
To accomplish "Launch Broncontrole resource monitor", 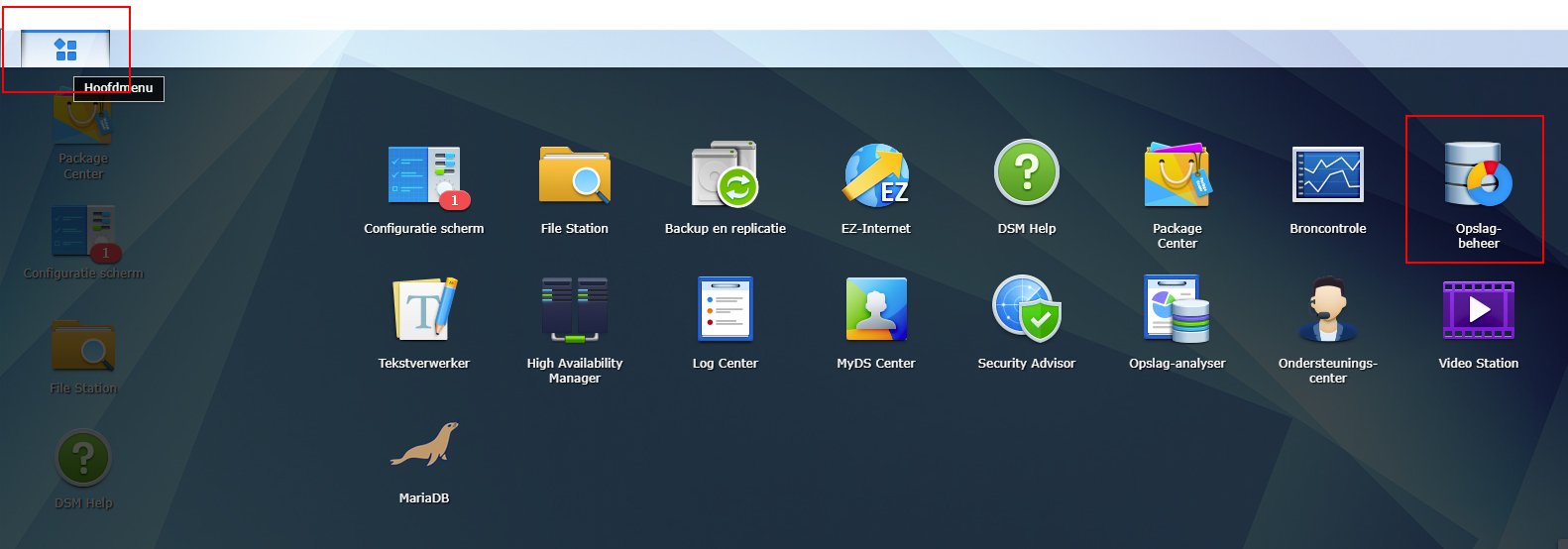I will pyautogui.click(x=1328, y=190).
